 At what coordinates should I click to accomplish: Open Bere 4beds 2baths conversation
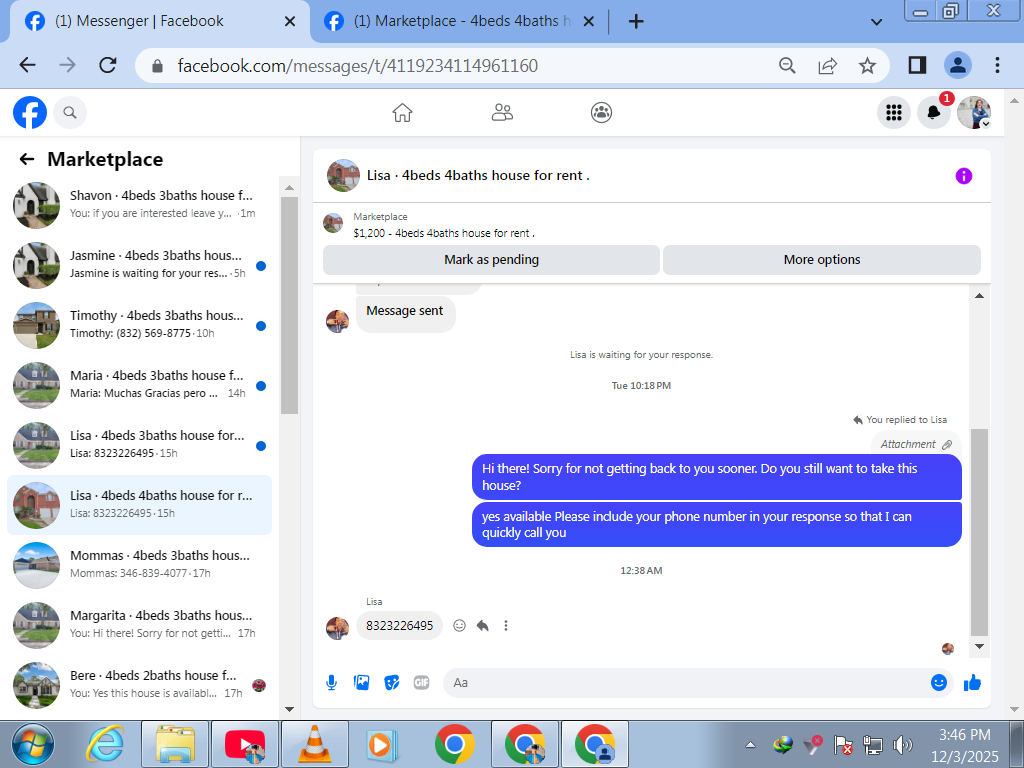tap(139, 686)
